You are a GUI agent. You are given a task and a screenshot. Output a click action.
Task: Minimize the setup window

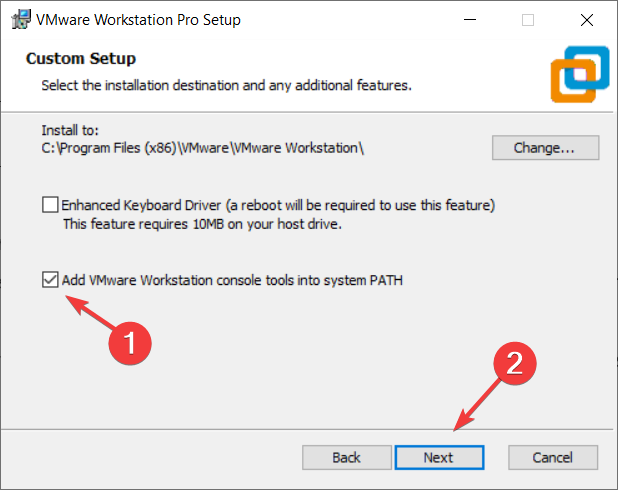pyautogui.click(x=470, y=20)
